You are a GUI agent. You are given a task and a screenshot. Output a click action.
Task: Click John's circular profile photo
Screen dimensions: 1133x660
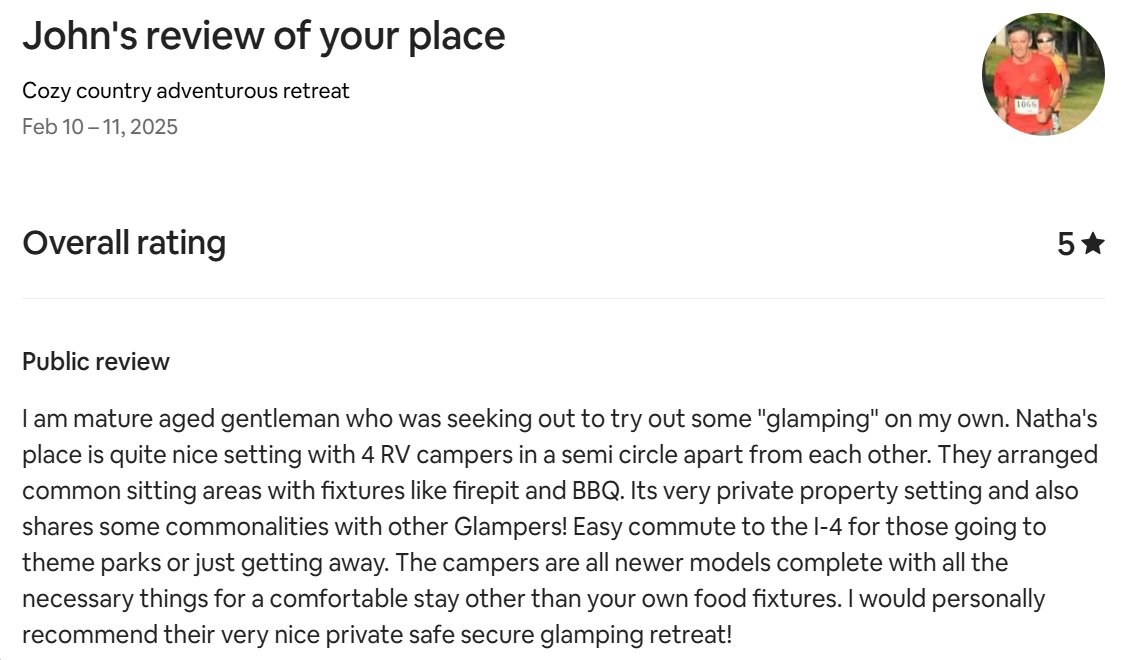pos(1043,74)
